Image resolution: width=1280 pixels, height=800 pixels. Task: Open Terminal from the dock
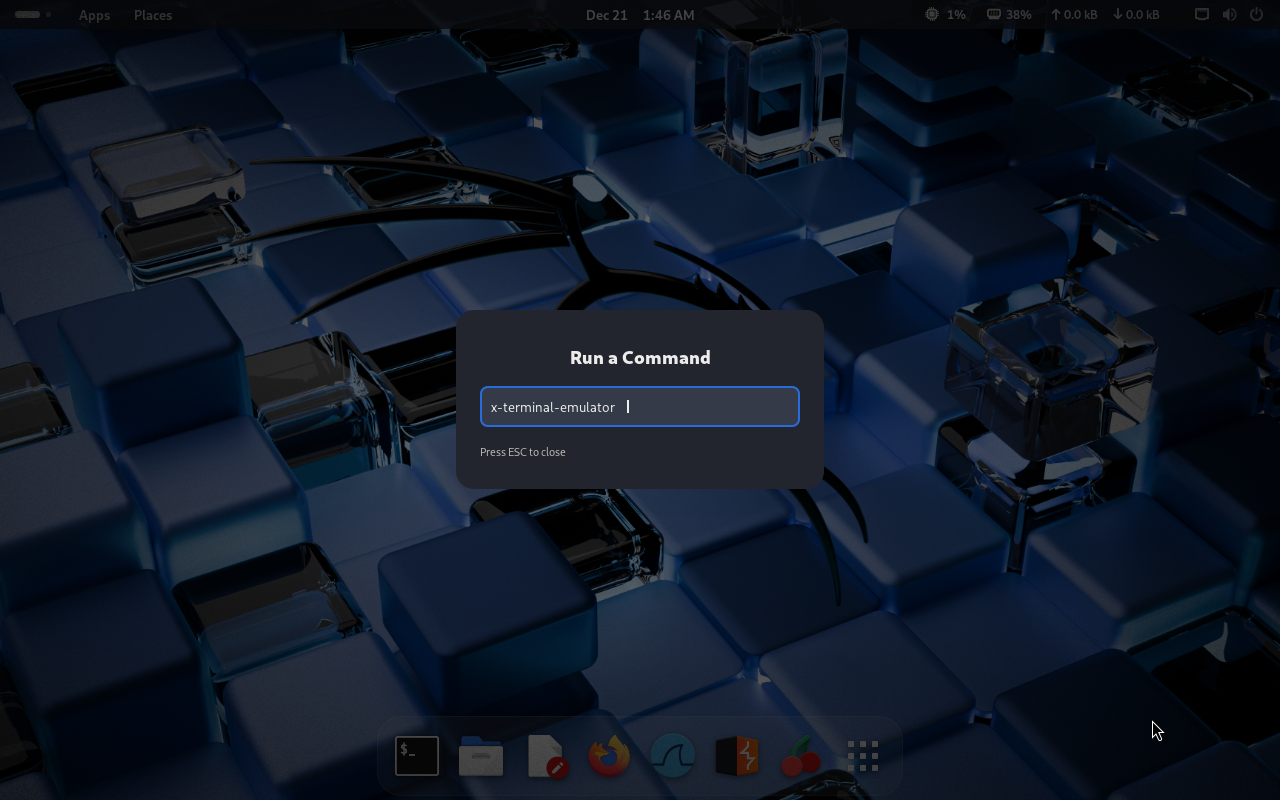417,756
